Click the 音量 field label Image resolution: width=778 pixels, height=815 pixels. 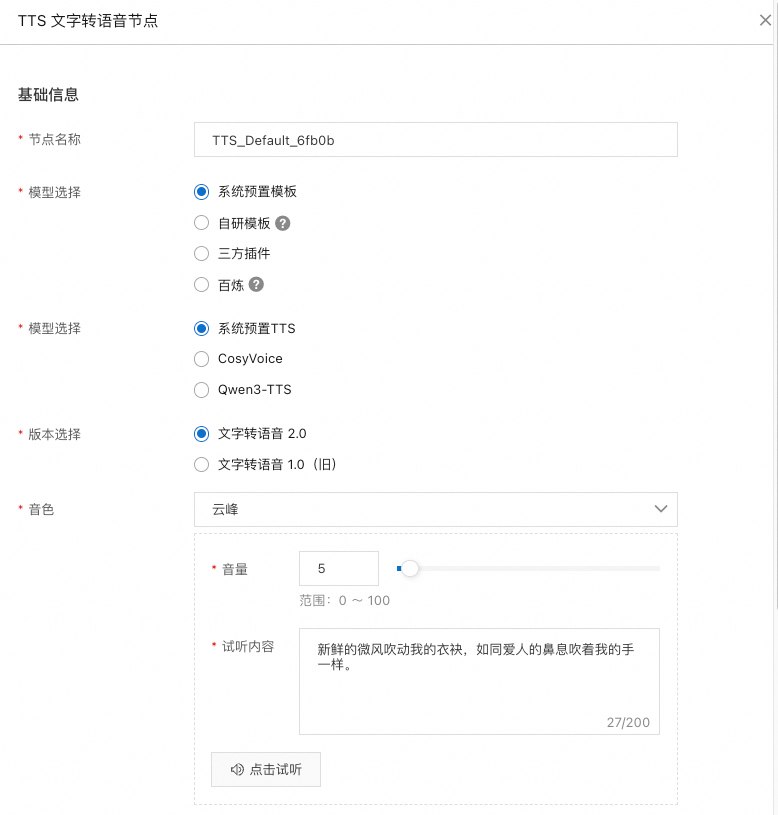coord(235,569)
